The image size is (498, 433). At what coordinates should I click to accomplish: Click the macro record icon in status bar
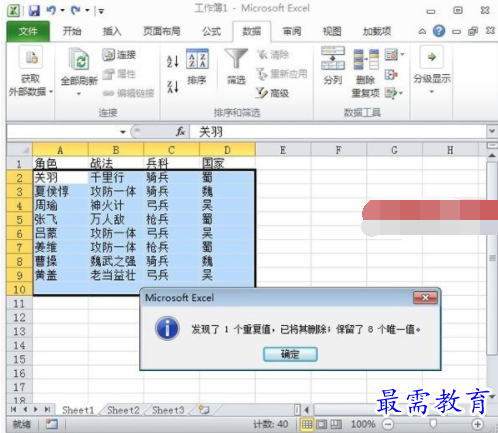pyautogui.click(x=52, y=424)
